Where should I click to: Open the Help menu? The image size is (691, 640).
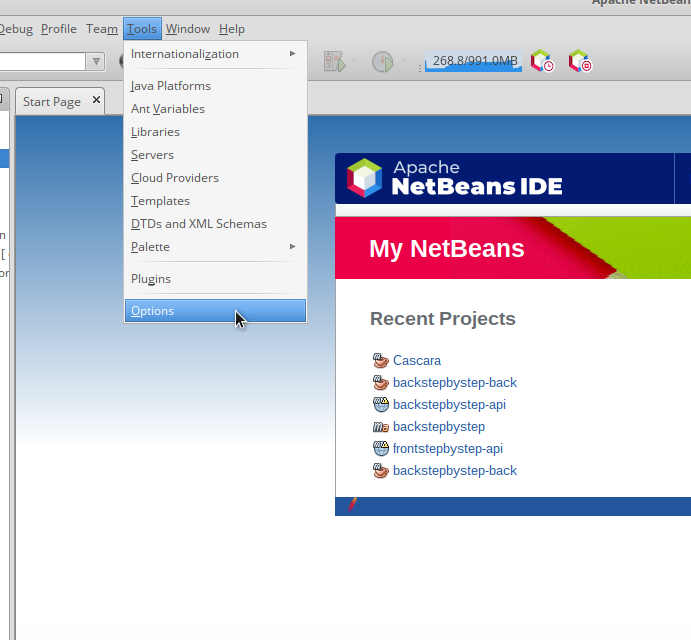click(232, 29)
